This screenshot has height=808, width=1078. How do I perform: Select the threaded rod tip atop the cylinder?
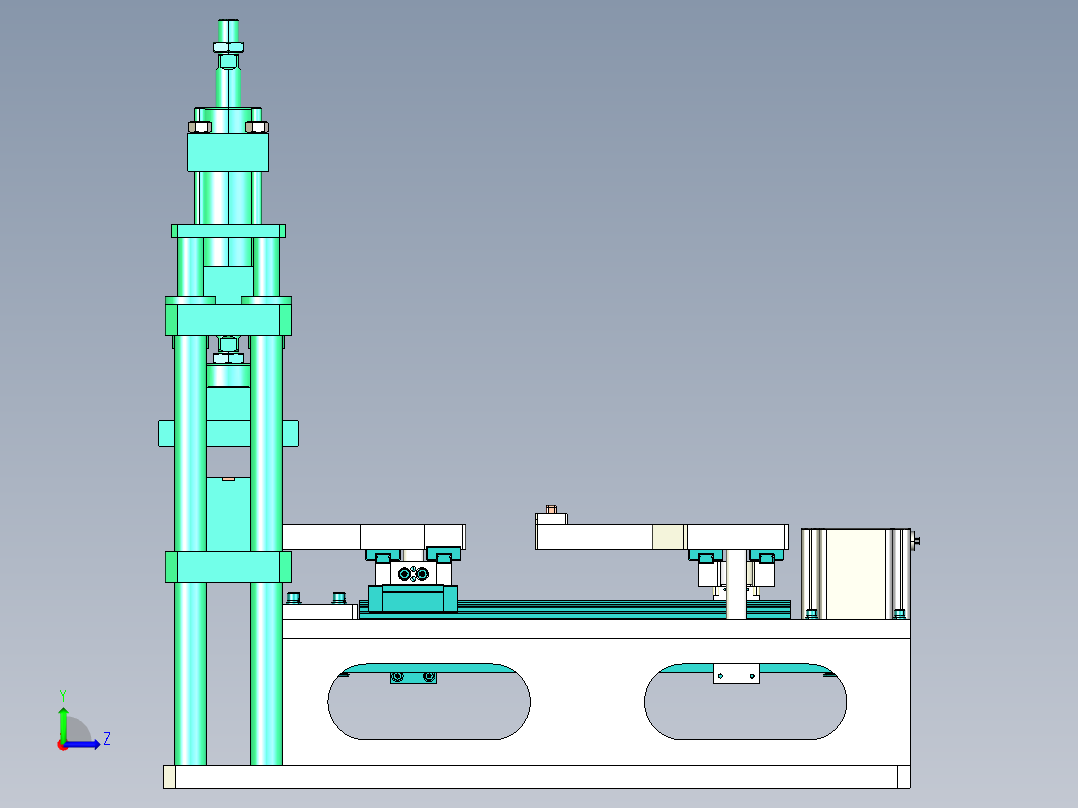[x=228, y=31]
